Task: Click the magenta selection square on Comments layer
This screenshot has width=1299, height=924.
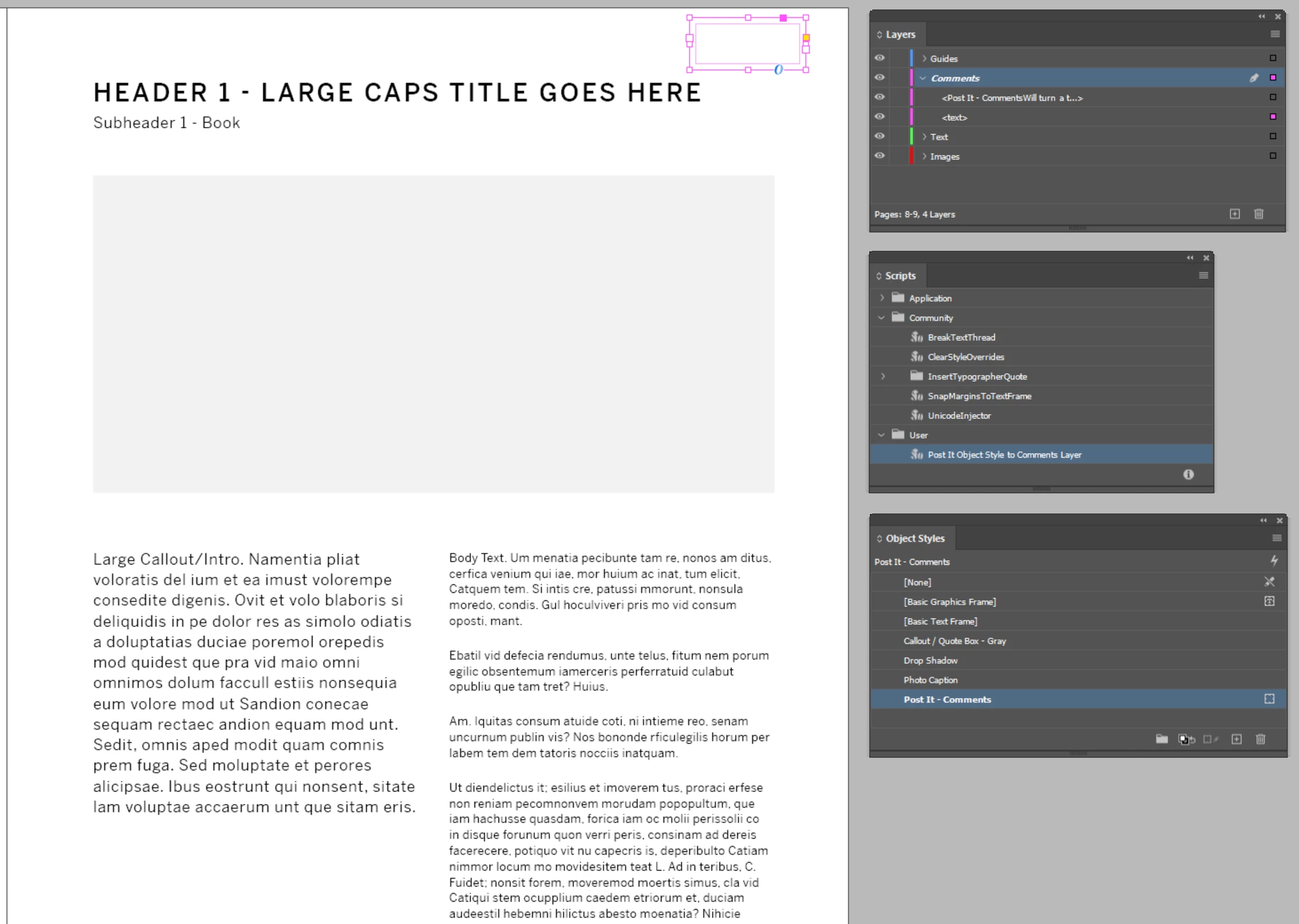Action: [x=1272, y=78]
